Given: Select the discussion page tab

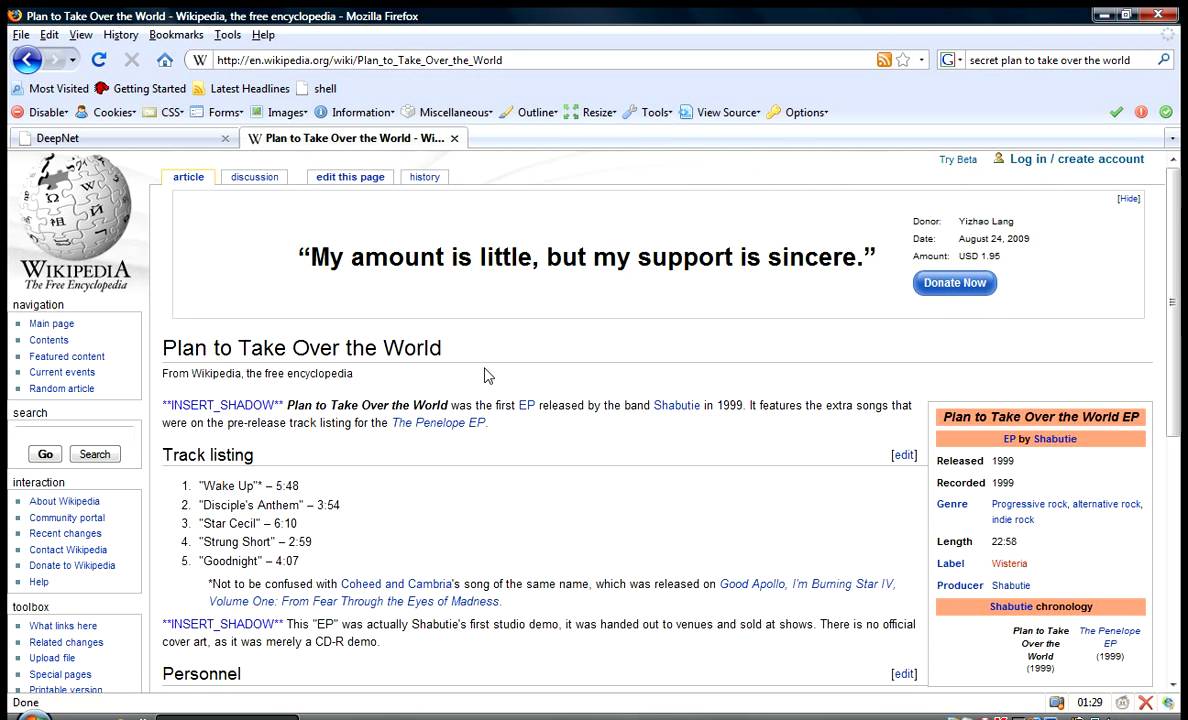Looking at the screenshot, I should pyautogui.click(x=255, y=177).
